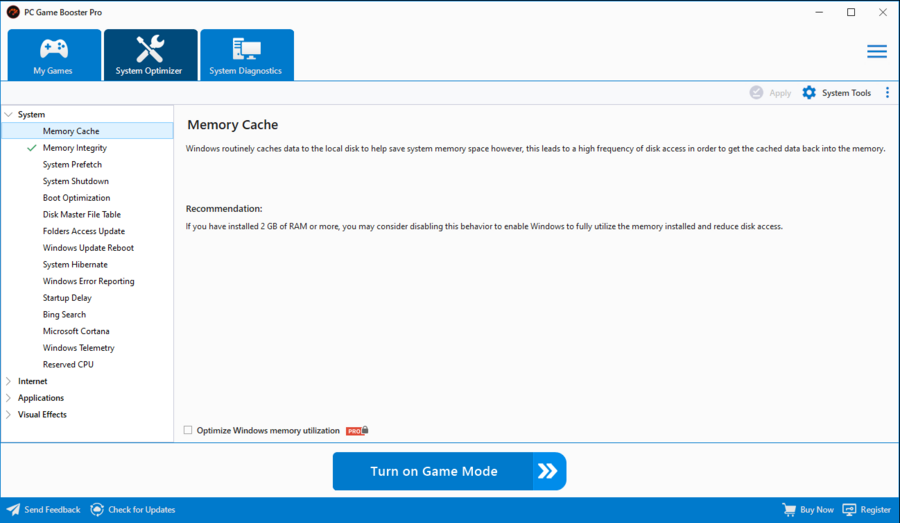Turn on Game Mode
Screen dimensions: 900x523
pos(449,471)
